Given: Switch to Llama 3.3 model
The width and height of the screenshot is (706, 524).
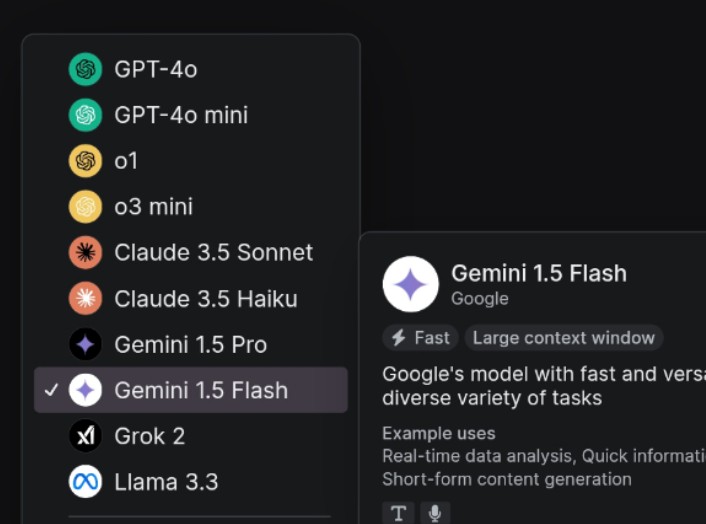Looking at the screenshot, I should (167, 482).
